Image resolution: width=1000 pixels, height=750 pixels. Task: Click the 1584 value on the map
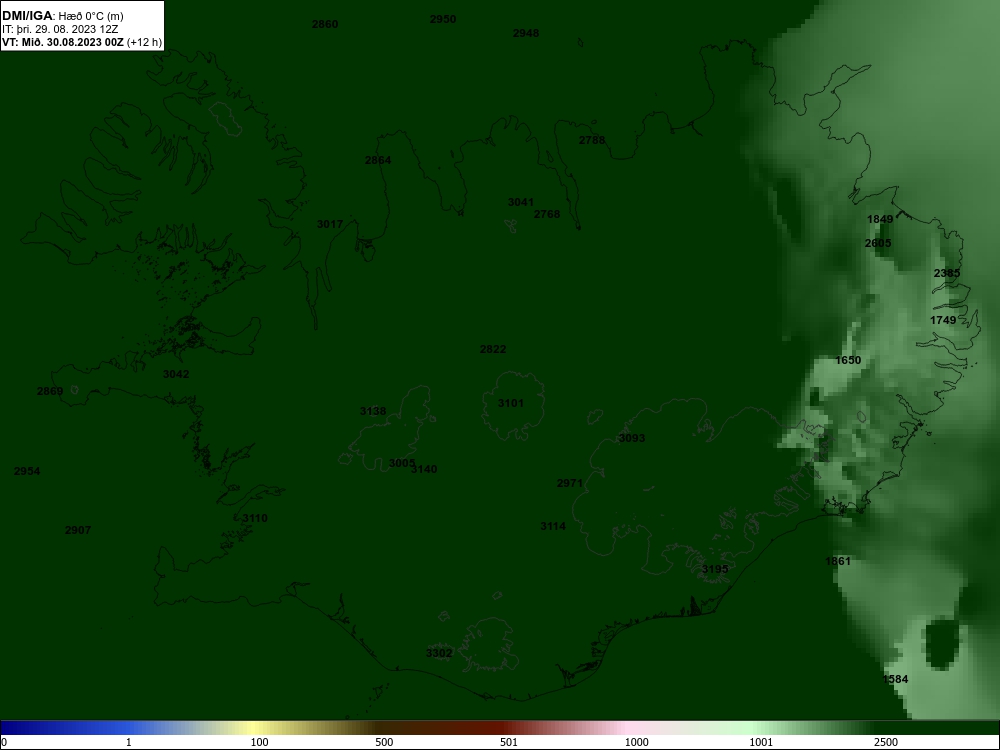click(x=895, y=679)
